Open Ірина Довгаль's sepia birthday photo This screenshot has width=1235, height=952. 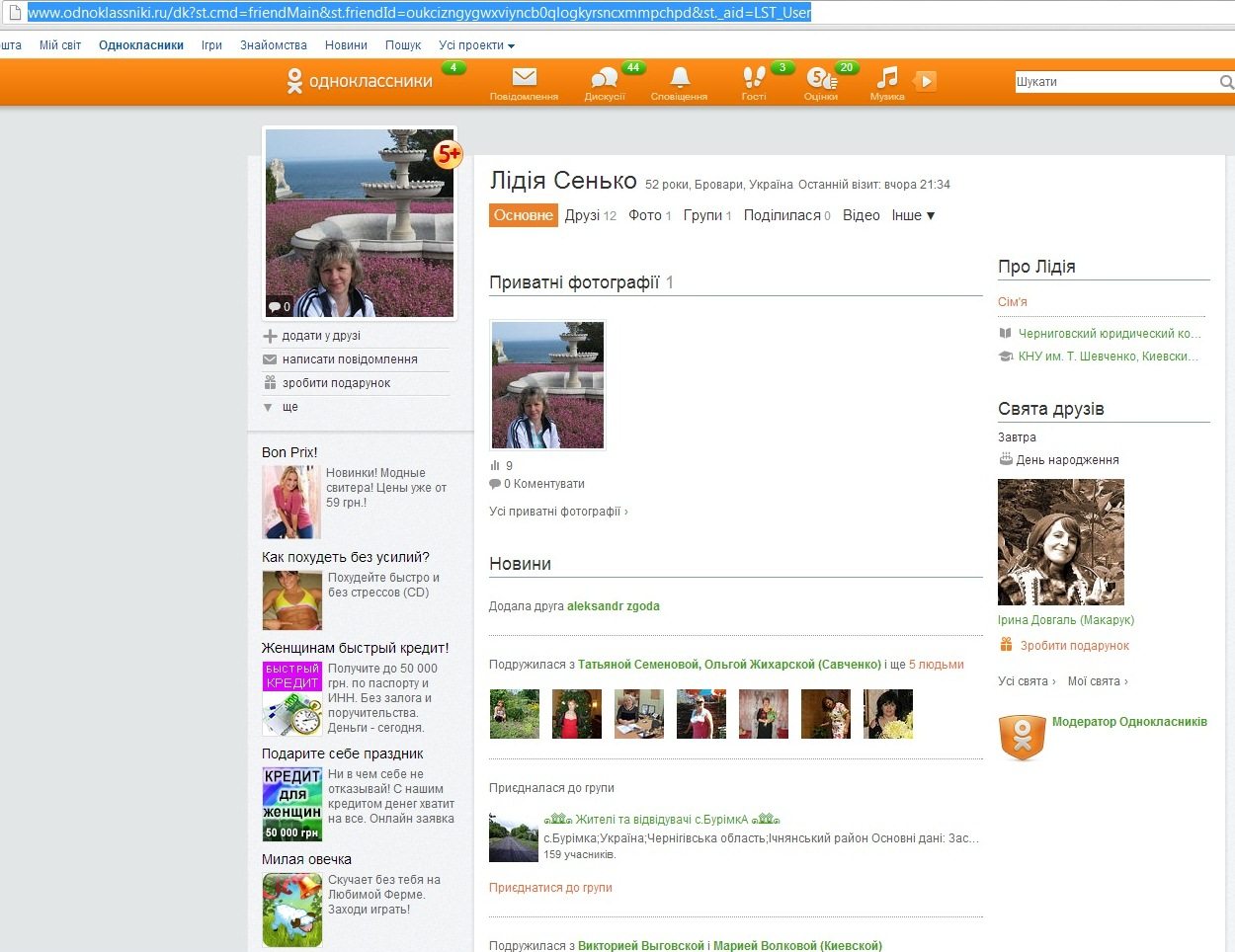1061,542
